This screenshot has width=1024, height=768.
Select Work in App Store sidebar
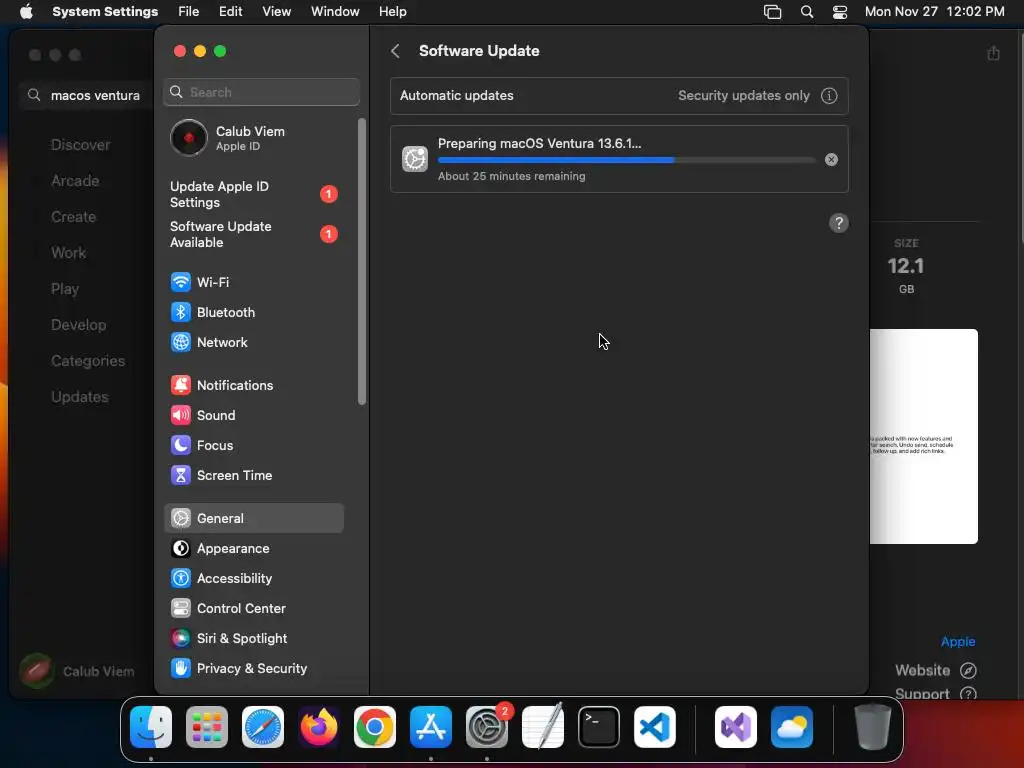(x=69, y=253)
